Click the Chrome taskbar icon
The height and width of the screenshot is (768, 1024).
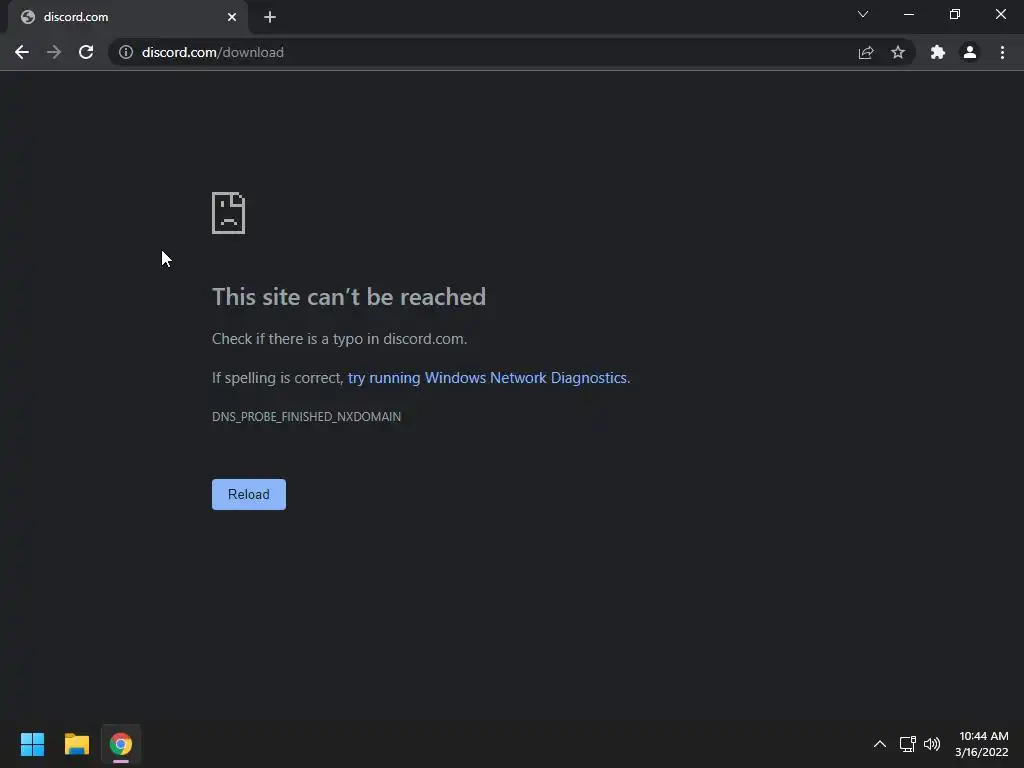pos(121,744)
